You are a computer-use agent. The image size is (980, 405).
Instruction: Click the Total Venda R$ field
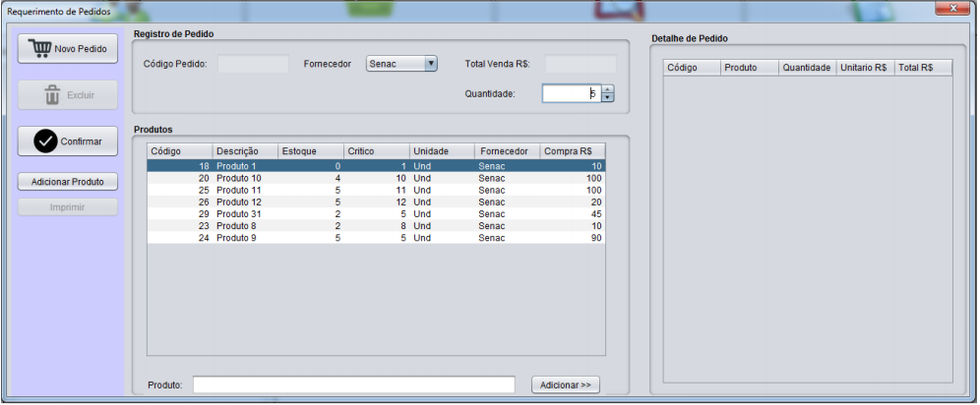(x=581, y=64)
